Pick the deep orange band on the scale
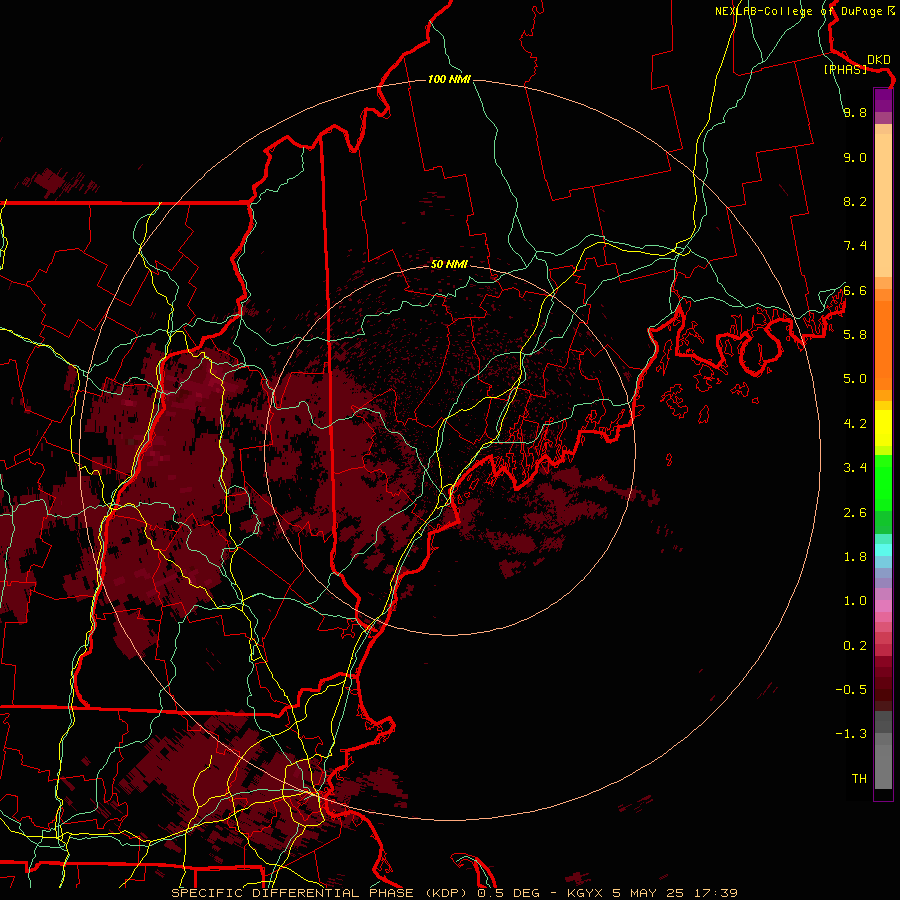Viewport: 900px width, 900px height. (x=883, y=344)
